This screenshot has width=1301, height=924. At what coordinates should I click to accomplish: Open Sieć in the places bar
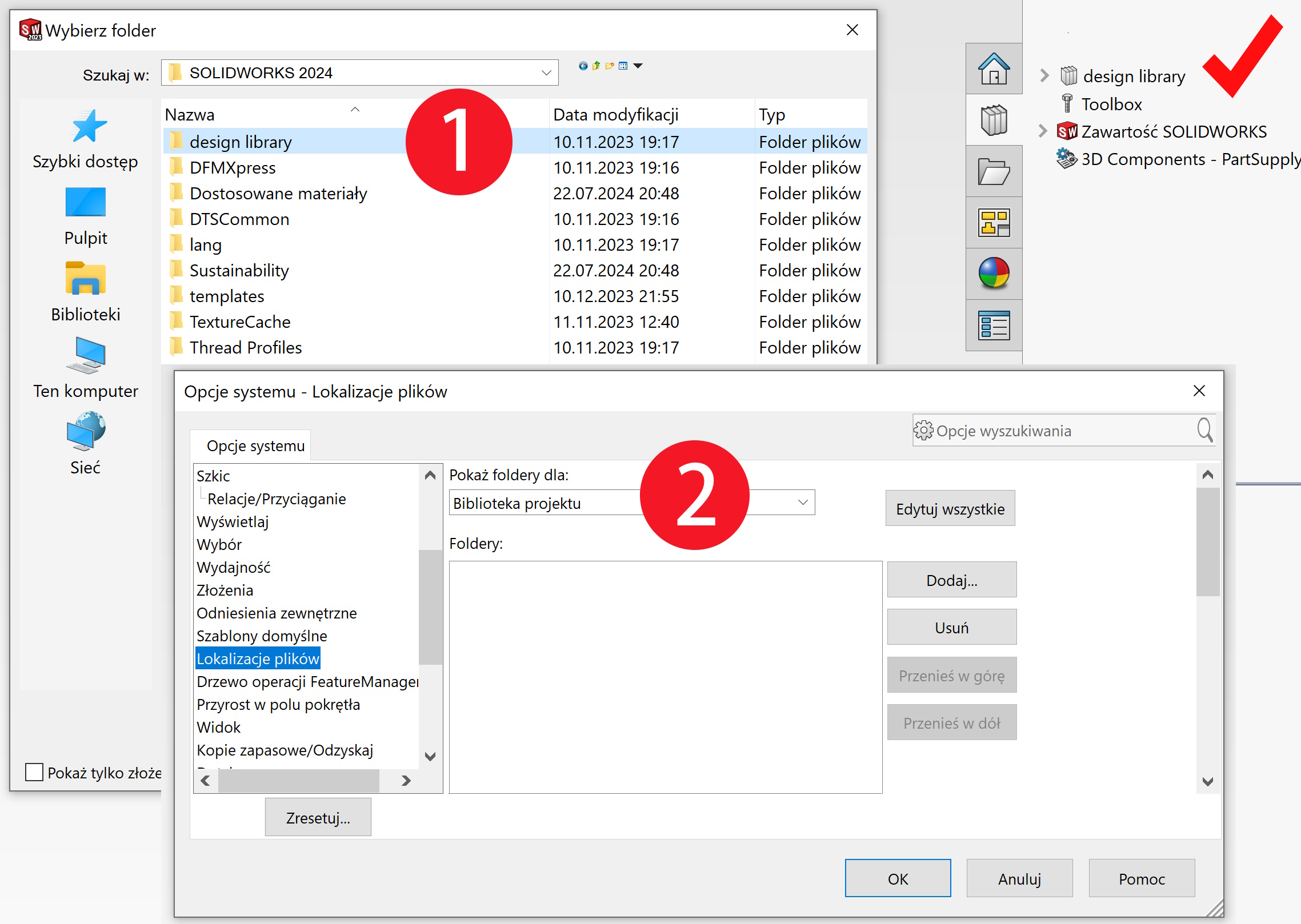85,444
